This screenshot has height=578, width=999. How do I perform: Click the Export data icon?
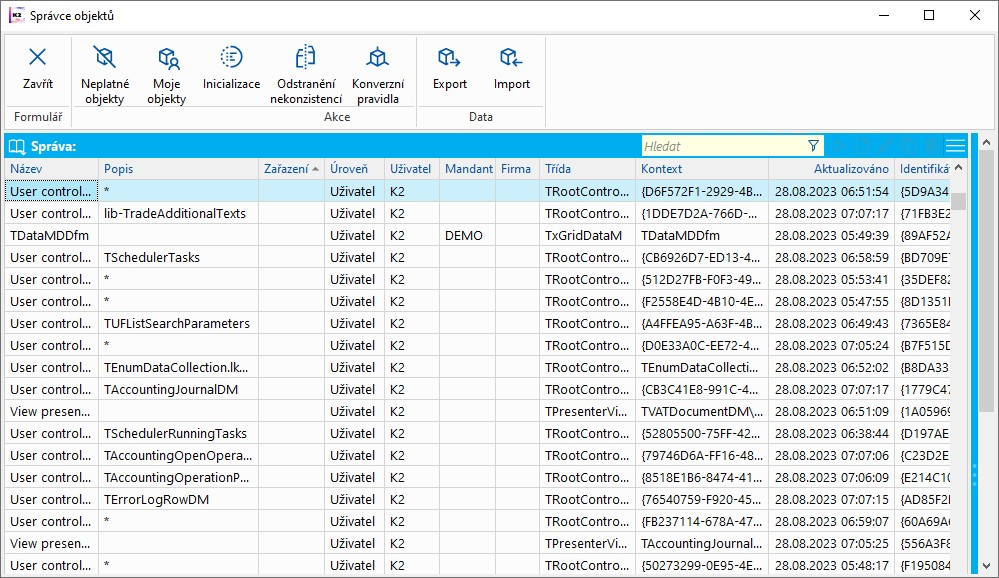pyautogui.click(x=449, y=58)
